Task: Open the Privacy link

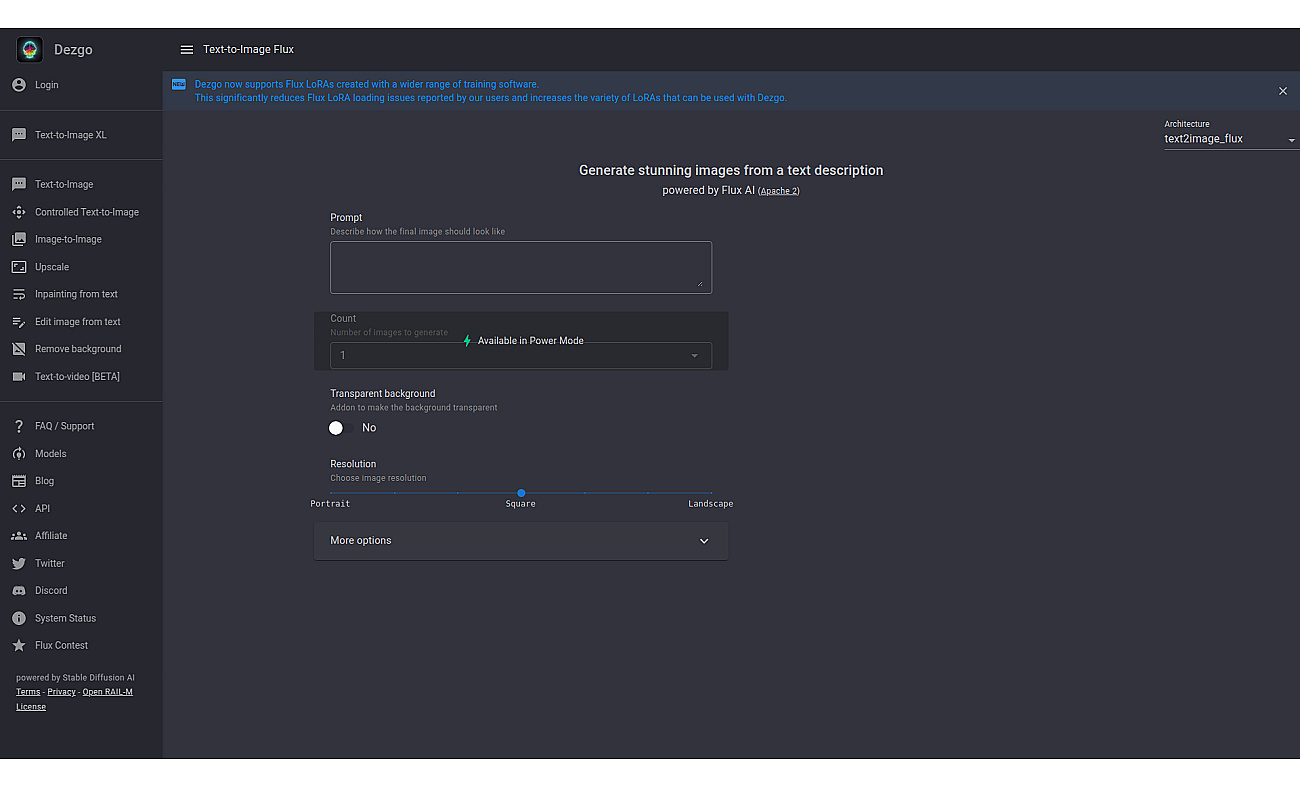Action: click(61, 692)
